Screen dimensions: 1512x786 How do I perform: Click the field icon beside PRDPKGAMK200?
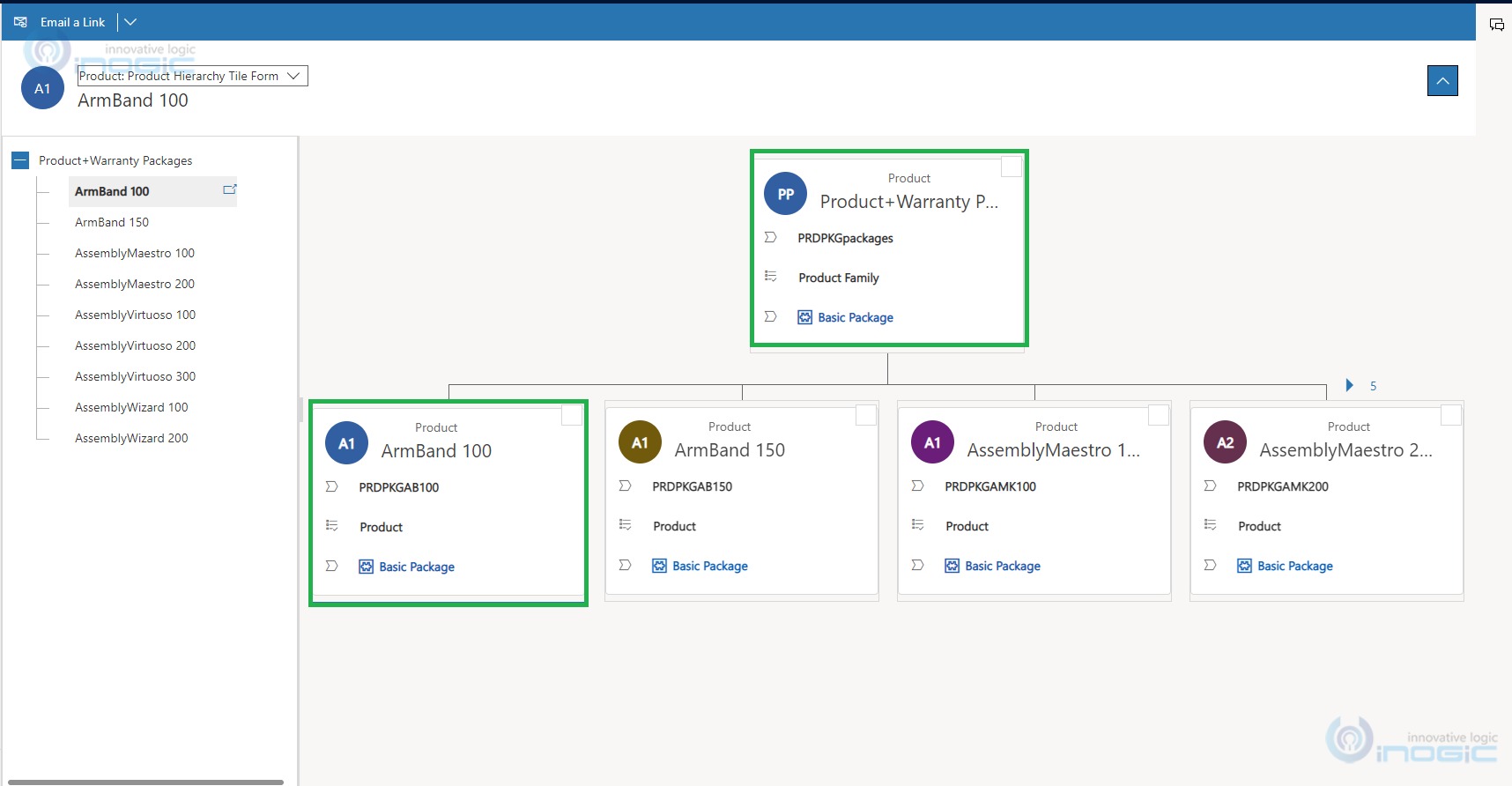1211,486
